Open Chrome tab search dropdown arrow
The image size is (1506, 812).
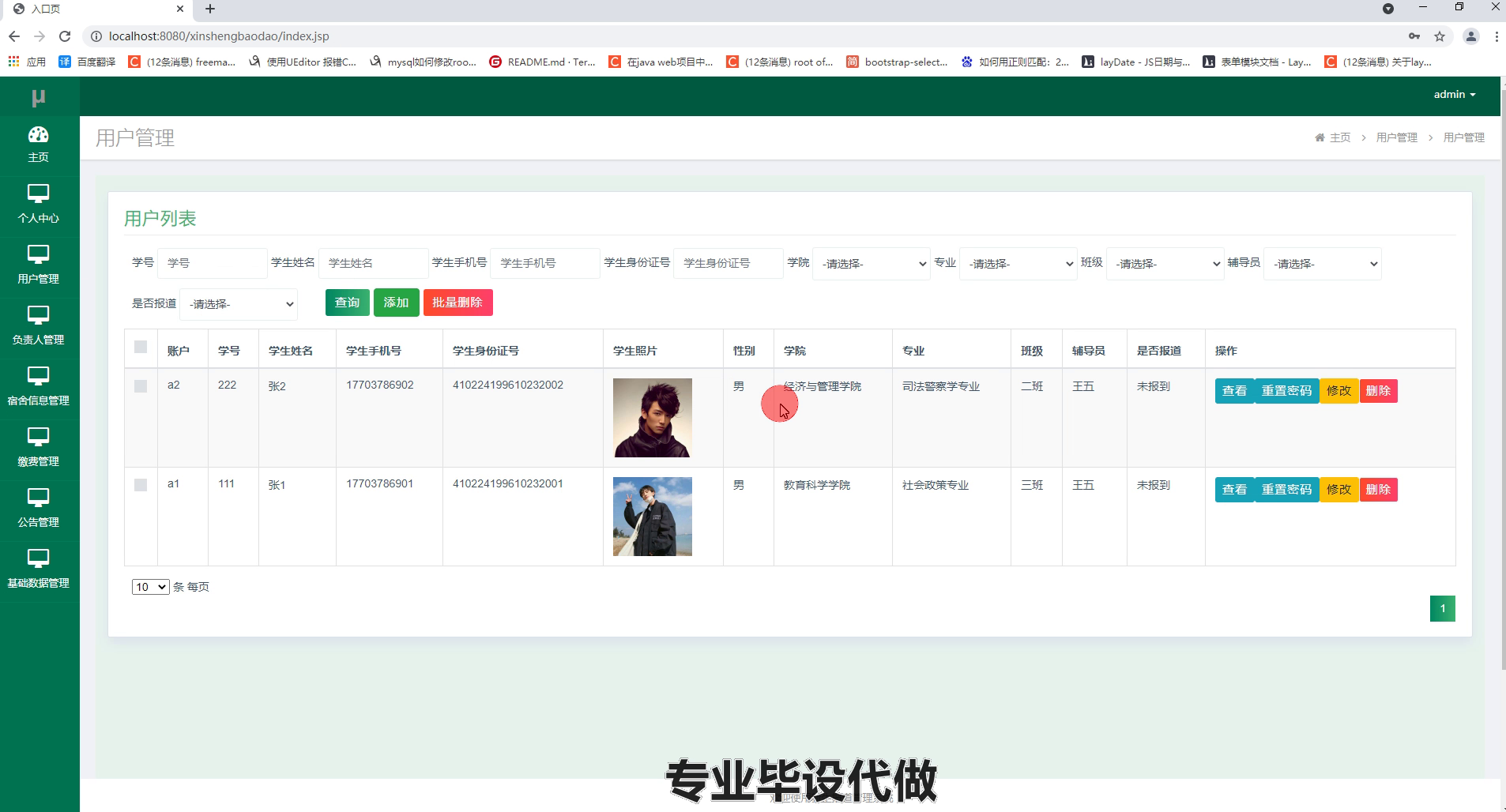tap(1388, 9)
